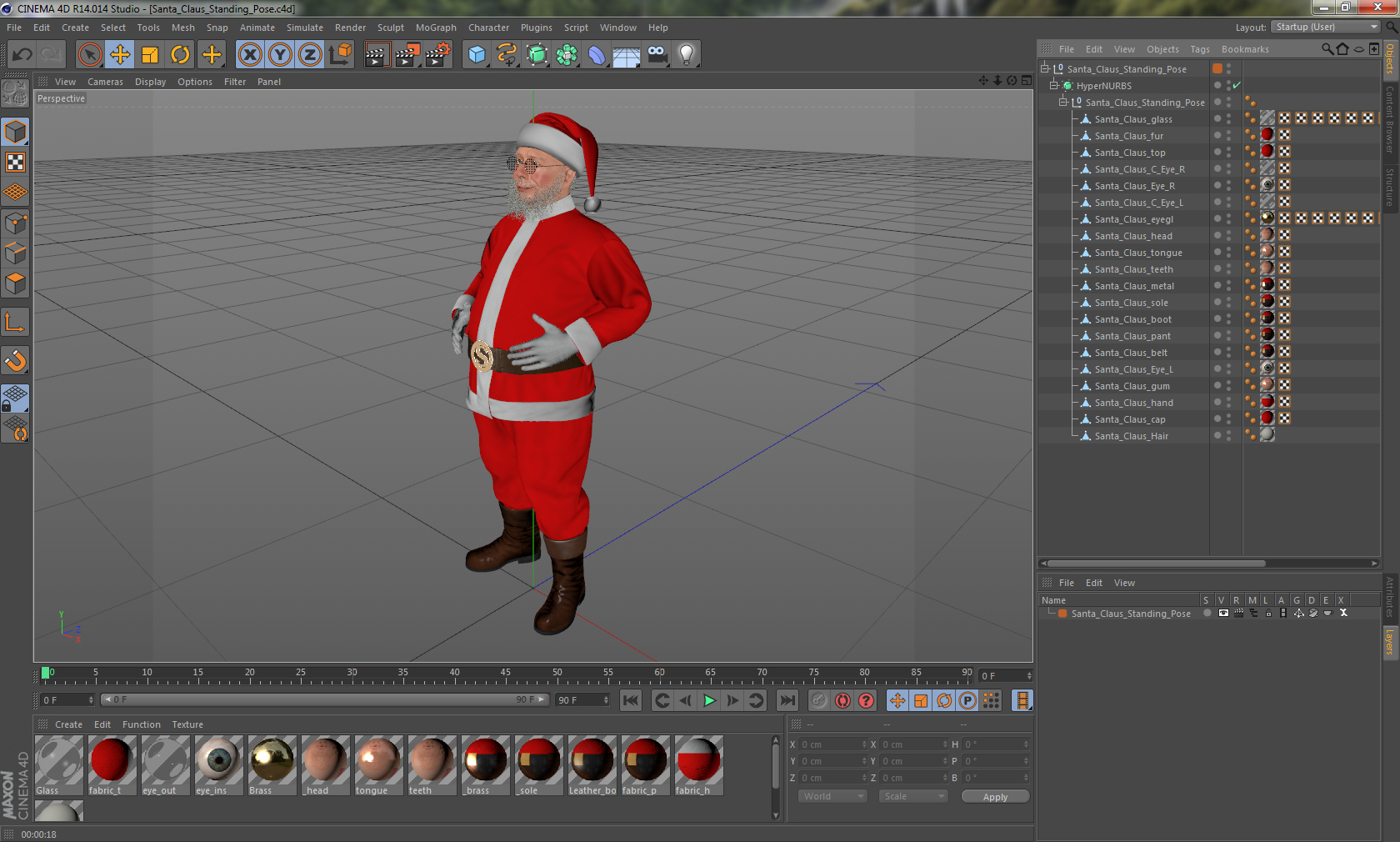Open the Character menu
This screenshot has width=1400, height=842.
(x=488, y=28)
